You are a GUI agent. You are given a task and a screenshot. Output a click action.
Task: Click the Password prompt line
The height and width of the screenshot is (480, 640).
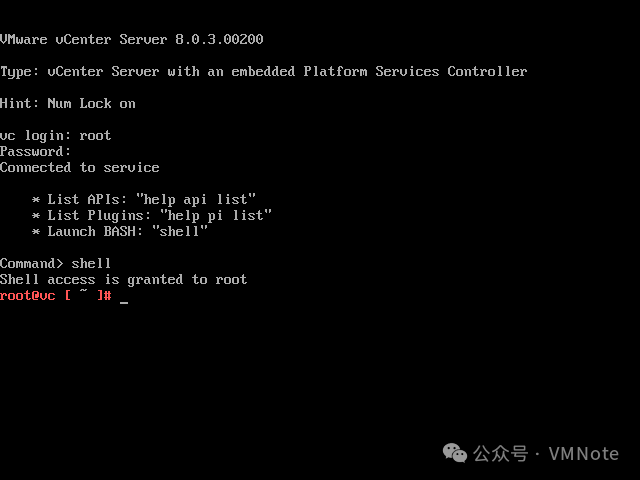click(35, 151)
